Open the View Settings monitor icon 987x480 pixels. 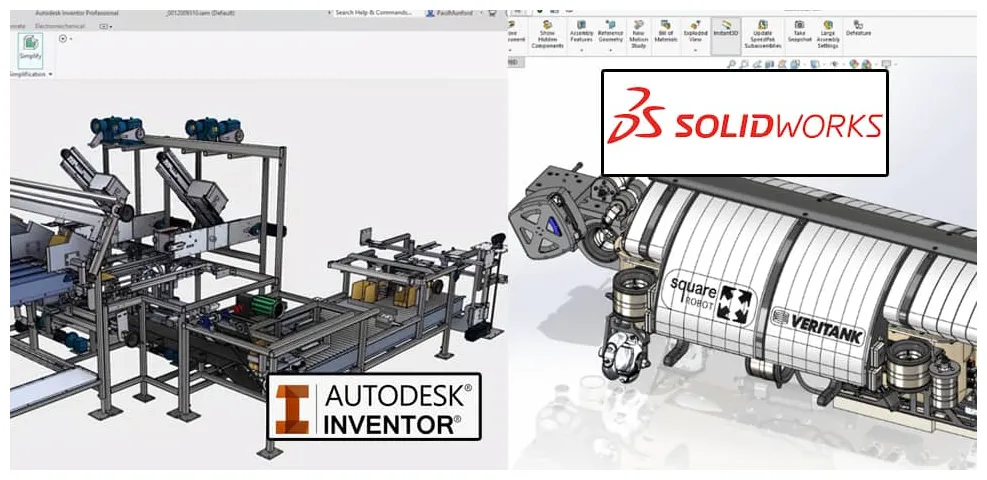click(886, 64)
